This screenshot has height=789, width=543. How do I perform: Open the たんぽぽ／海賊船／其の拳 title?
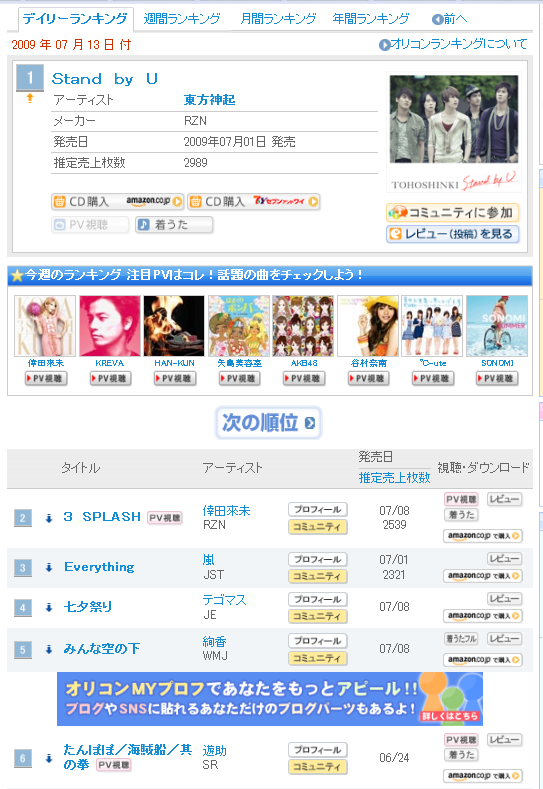[127, 757]
